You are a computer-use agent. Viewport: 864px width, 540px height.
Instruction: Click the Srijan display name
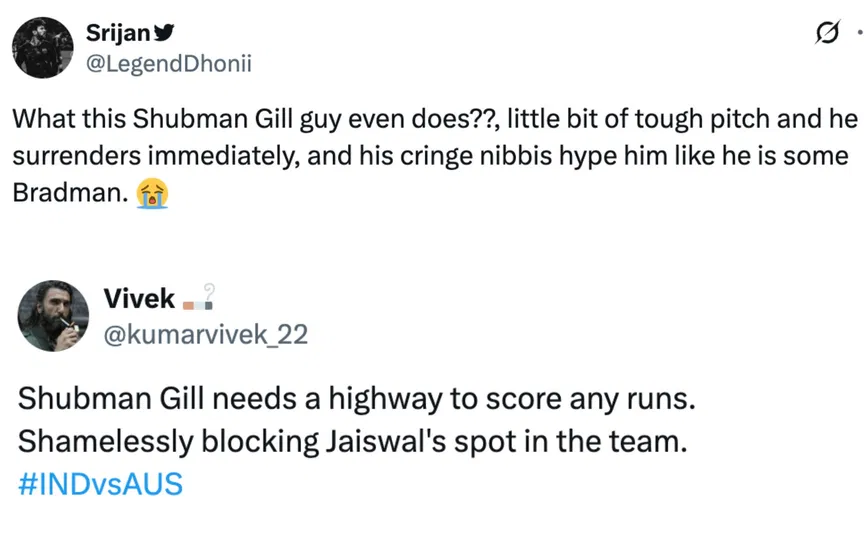(x=119, y=32)
